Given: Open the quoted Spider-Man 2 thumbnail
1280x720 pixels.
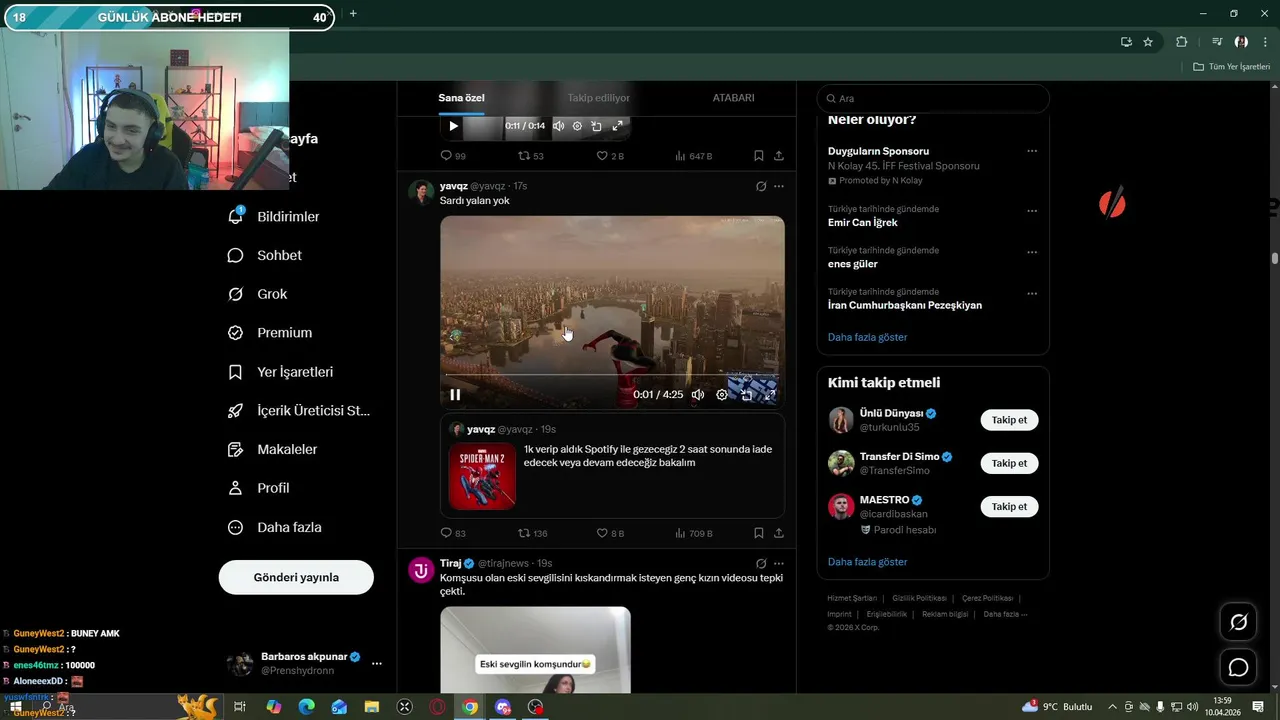Looking at the screenshot, I should [482, 476].
